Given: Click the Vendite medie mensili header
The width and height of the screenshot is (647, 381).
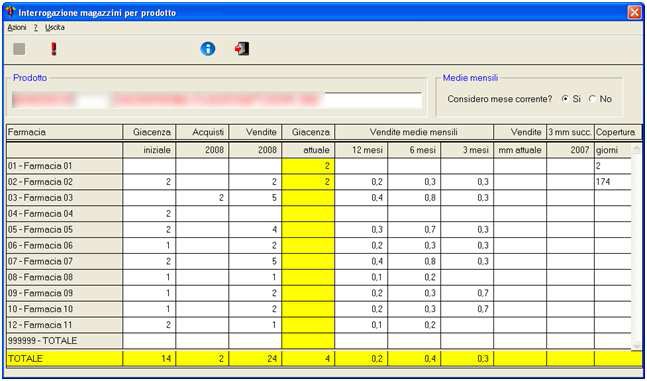Looking at the screenshot, I should pos(414,132).
